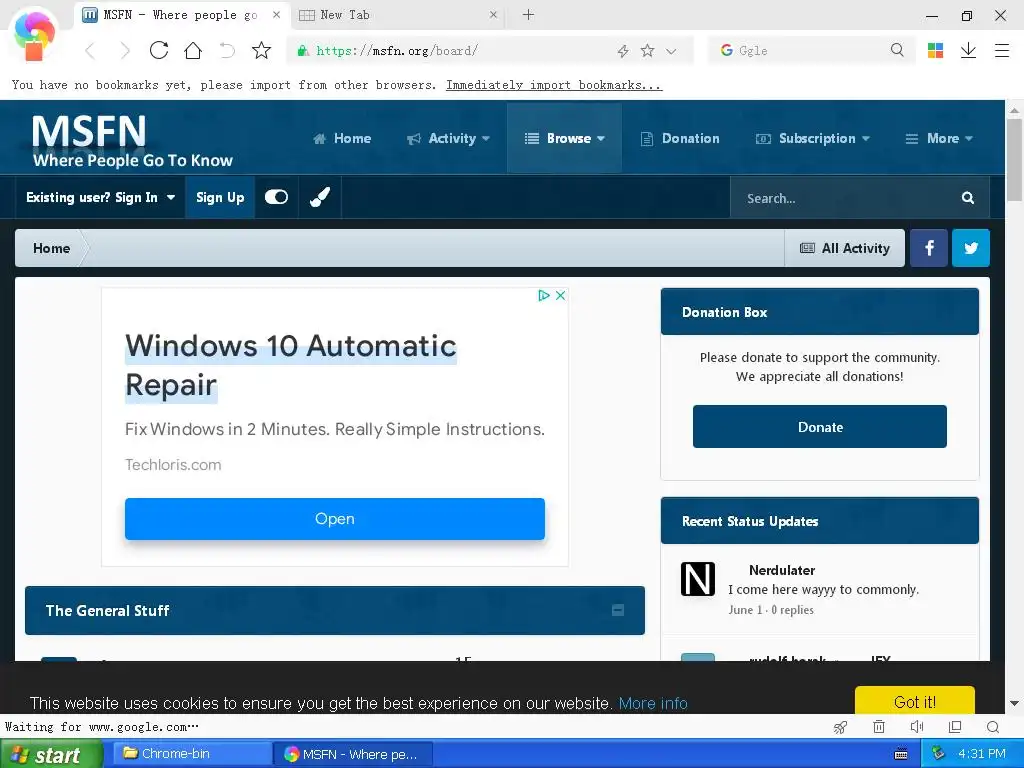Mute sound via speaker icon in status bar
Image resolution: width=1024 pixels, height=768 pixels.
click(917, 726)
